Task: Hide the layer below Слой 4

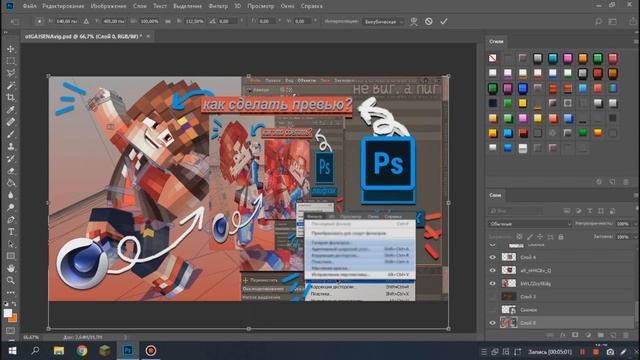Action: click(x=493, y=270)
